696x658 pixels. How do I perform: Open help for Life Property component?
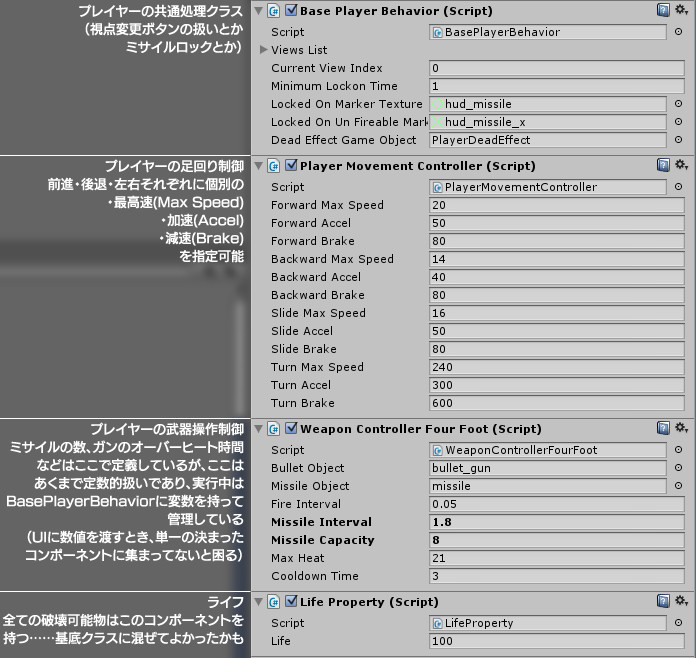(663, 601)
